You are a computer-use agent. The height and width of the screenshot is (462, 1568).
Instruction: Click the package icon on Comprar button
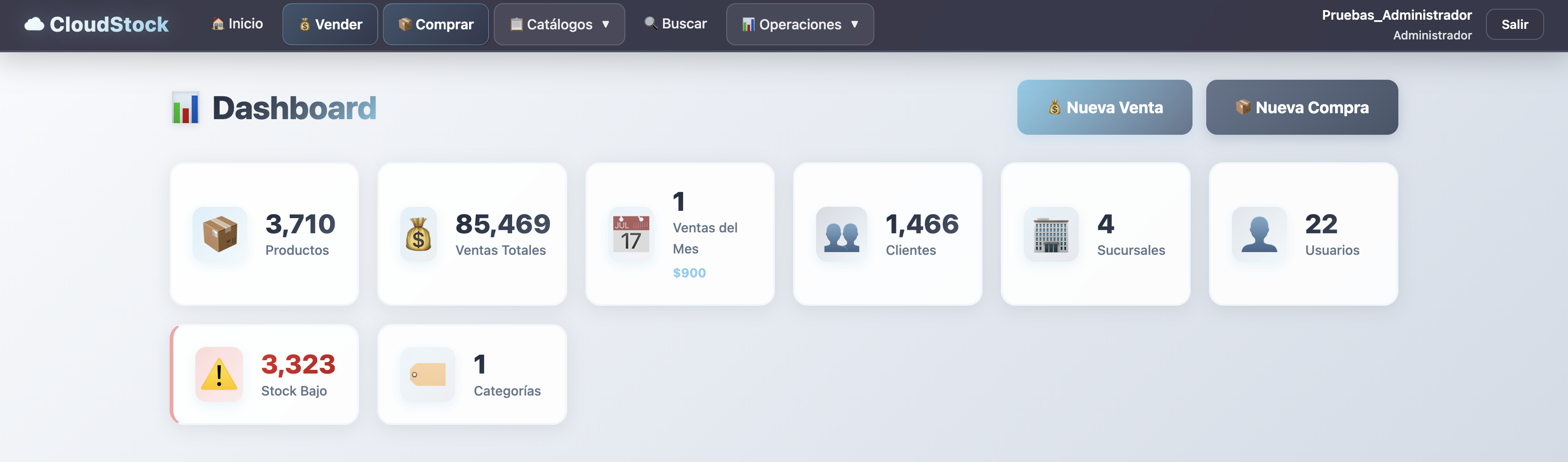405,24
